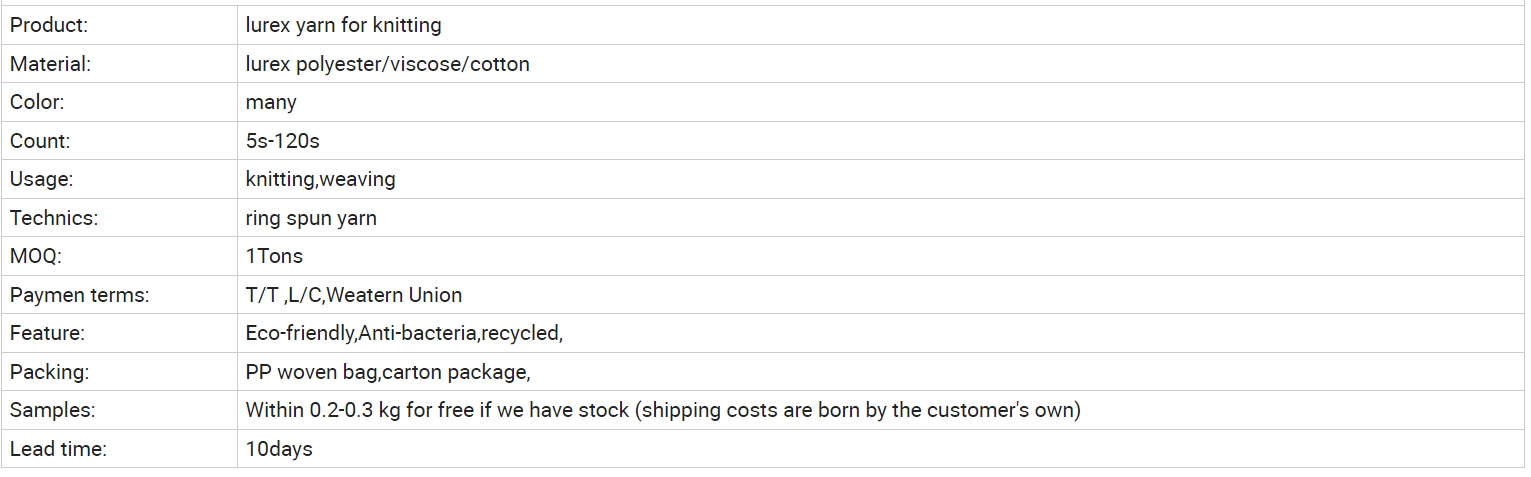Click the 'many' color value

pos(271,103)
